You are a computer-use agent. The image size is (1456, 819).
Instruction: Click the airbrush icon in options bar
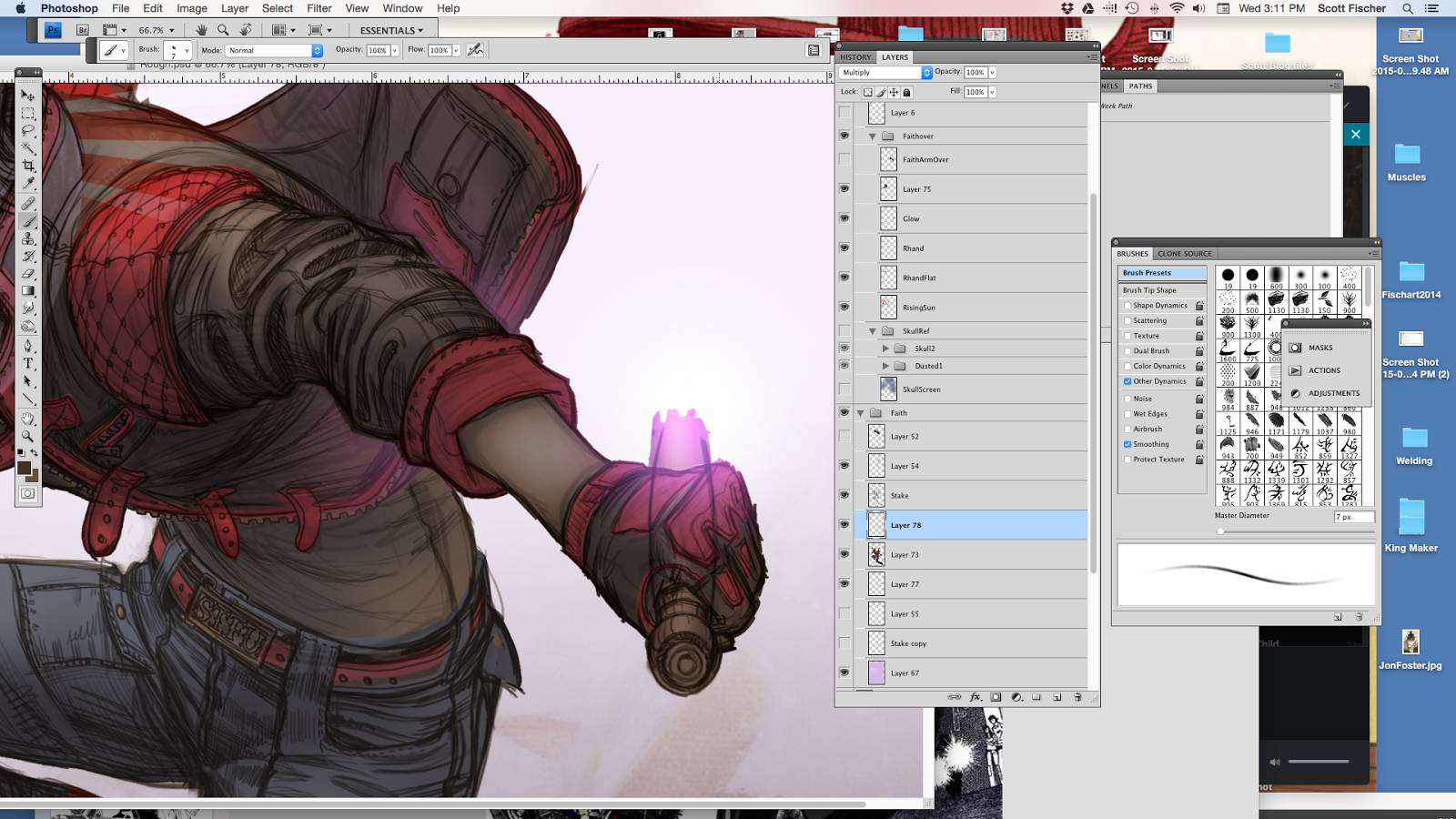[x=475, y=50]
